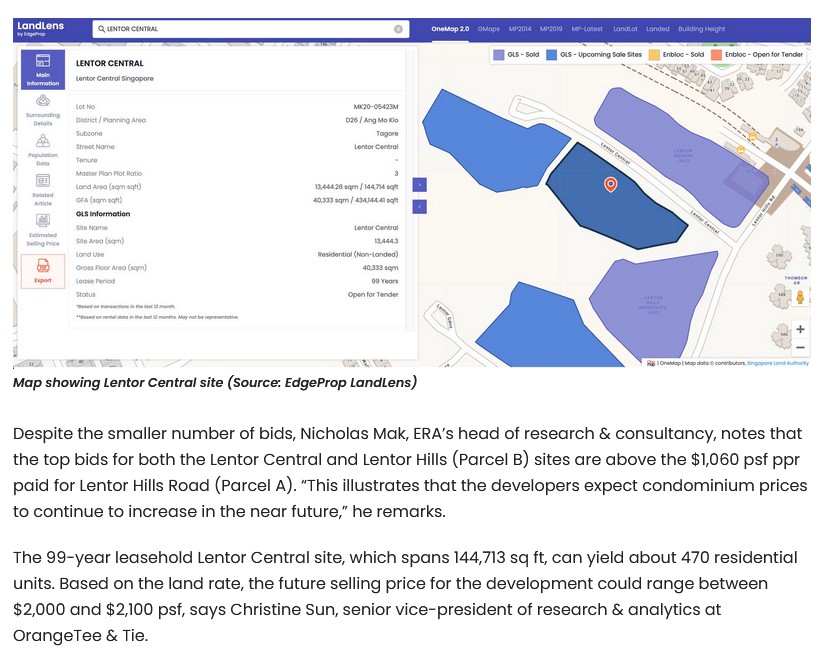Clear the LENTOR CENTRAL search text

coord(398,29)
